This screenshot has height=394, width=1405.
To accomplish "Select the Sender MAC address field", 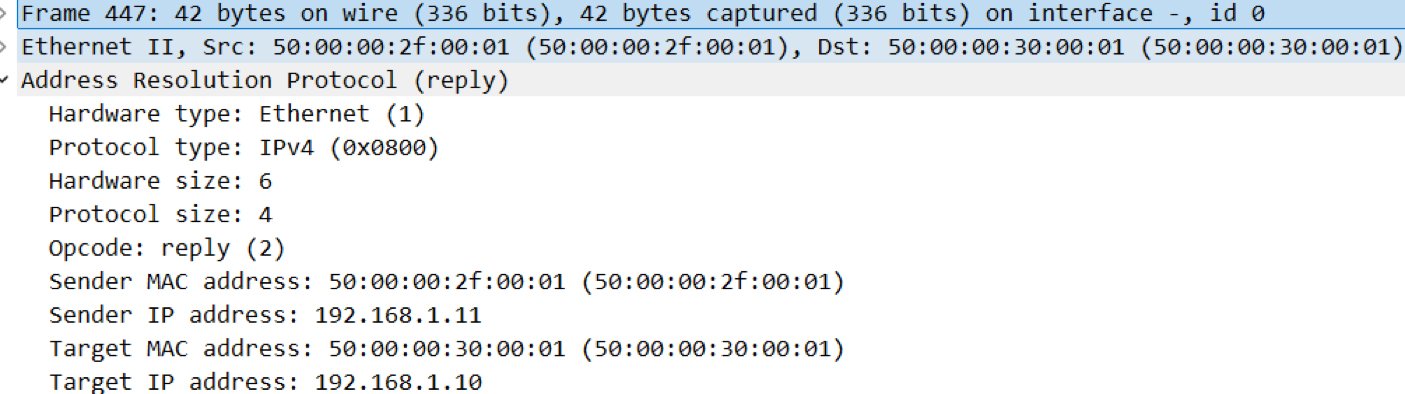I will tap(447, 282).
